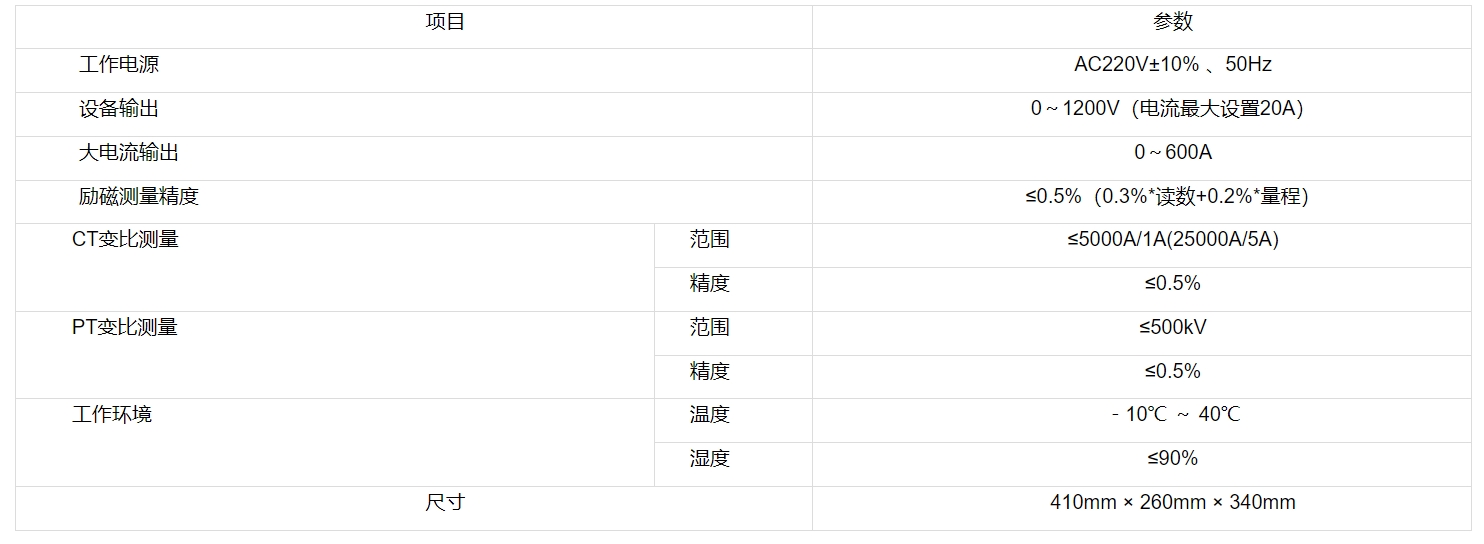This screenshot has height=544, width=1484.
Task: Click the -10℃ ~ 40℃ temperature value
Action: click(x=1175, y=415)
